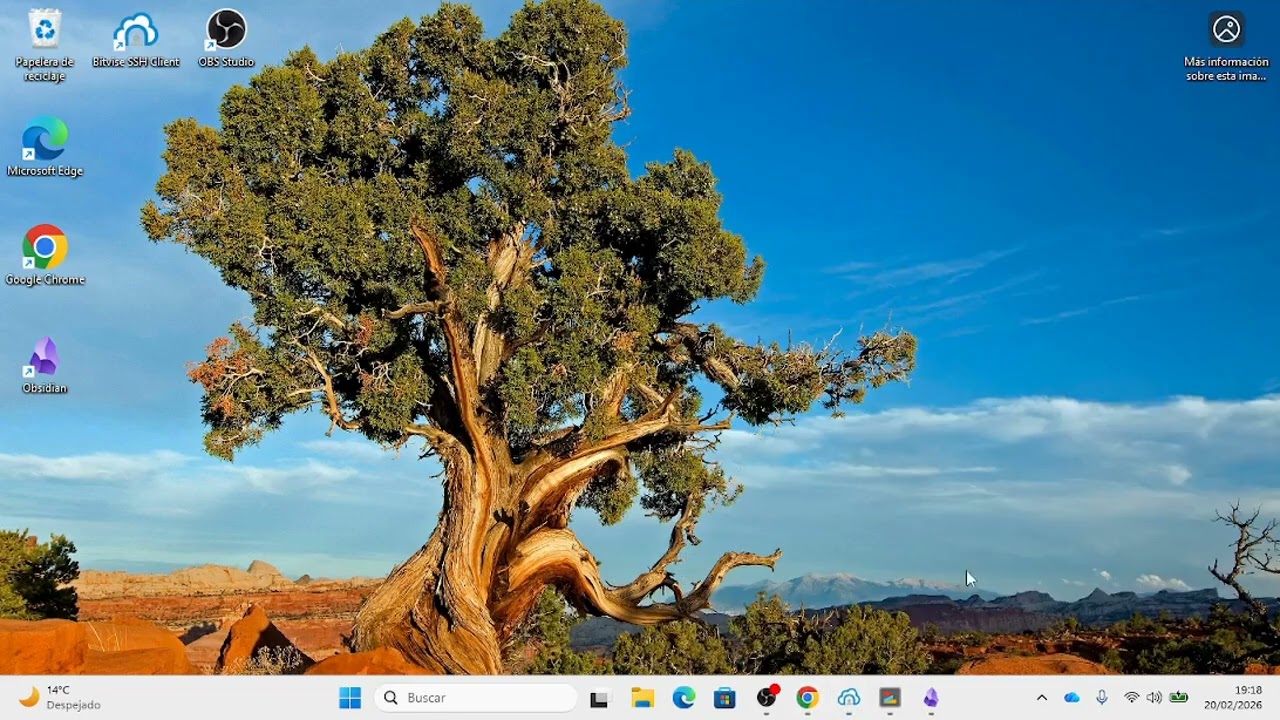Select the OBS Studio desktop shortcut
Screen dimensions: 1280x720
226,38
